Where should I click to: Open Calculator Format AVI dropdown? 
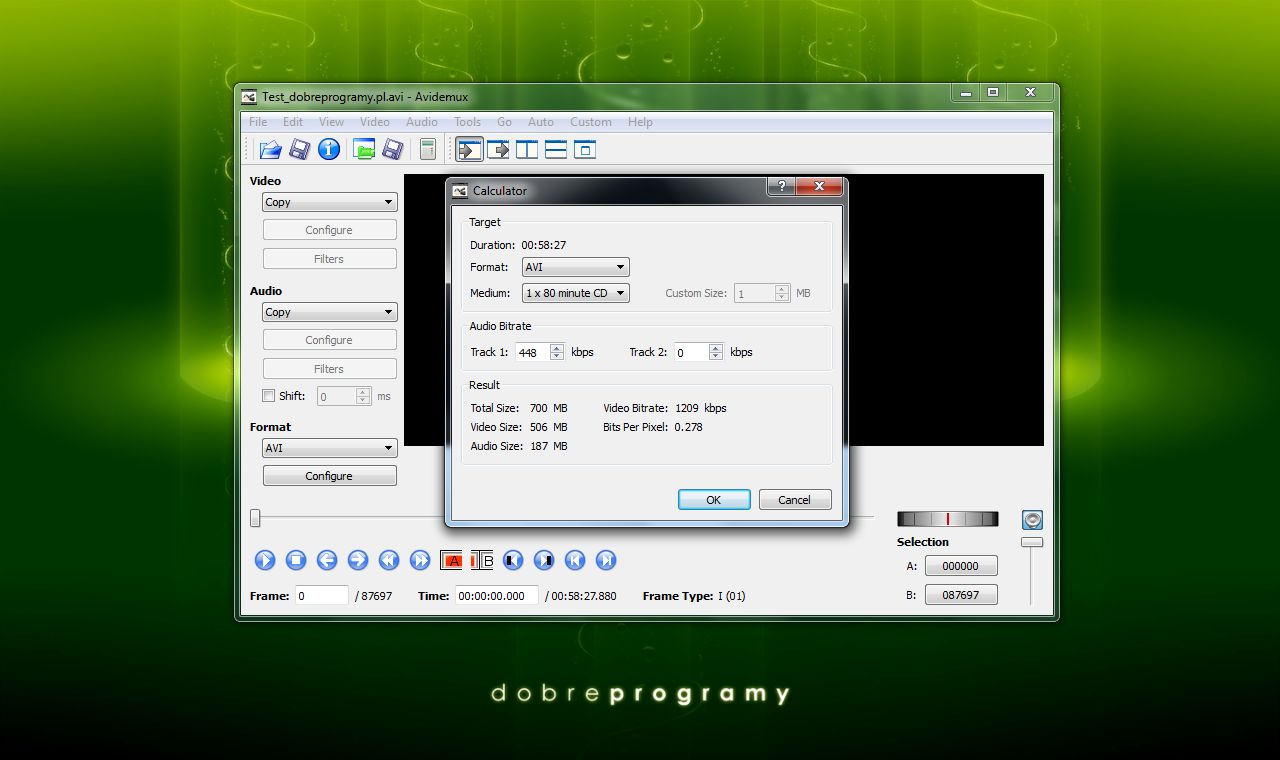[576, 267]
